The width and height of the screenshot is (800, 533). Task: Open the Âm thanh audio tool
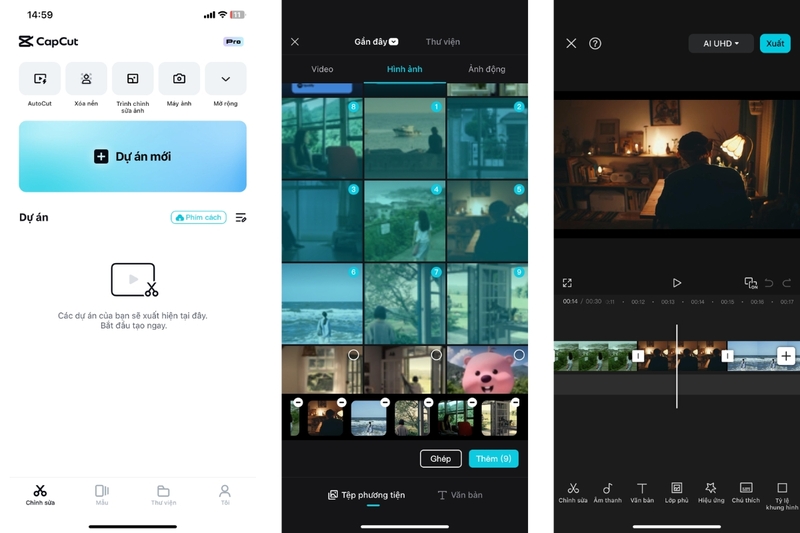[x=608, y=493]
